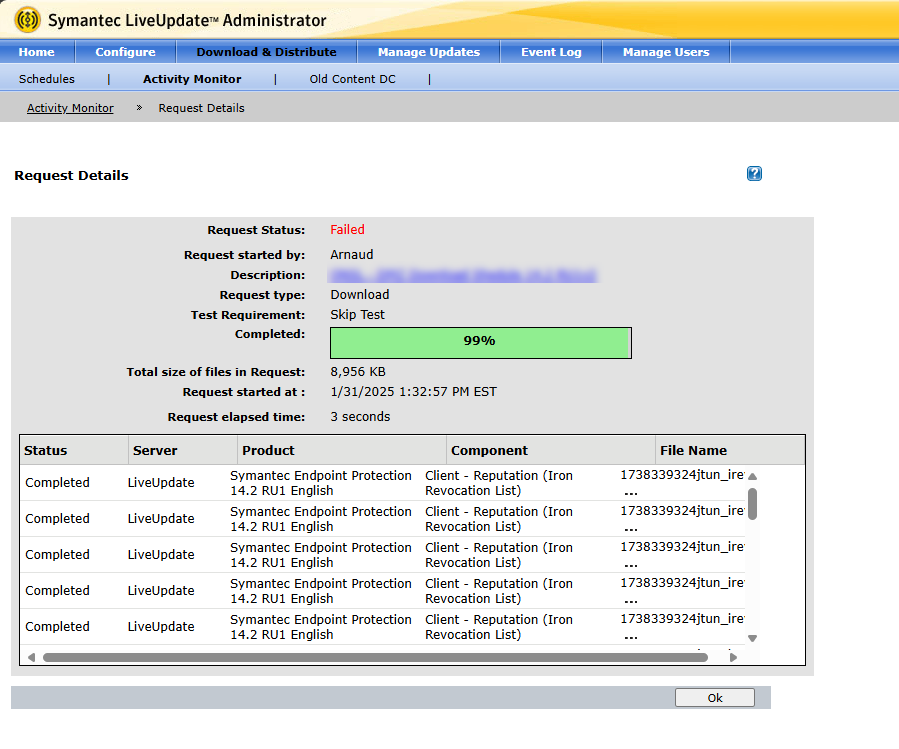View the Event Log menu
899x749 pixels.
tap(551, 52)
